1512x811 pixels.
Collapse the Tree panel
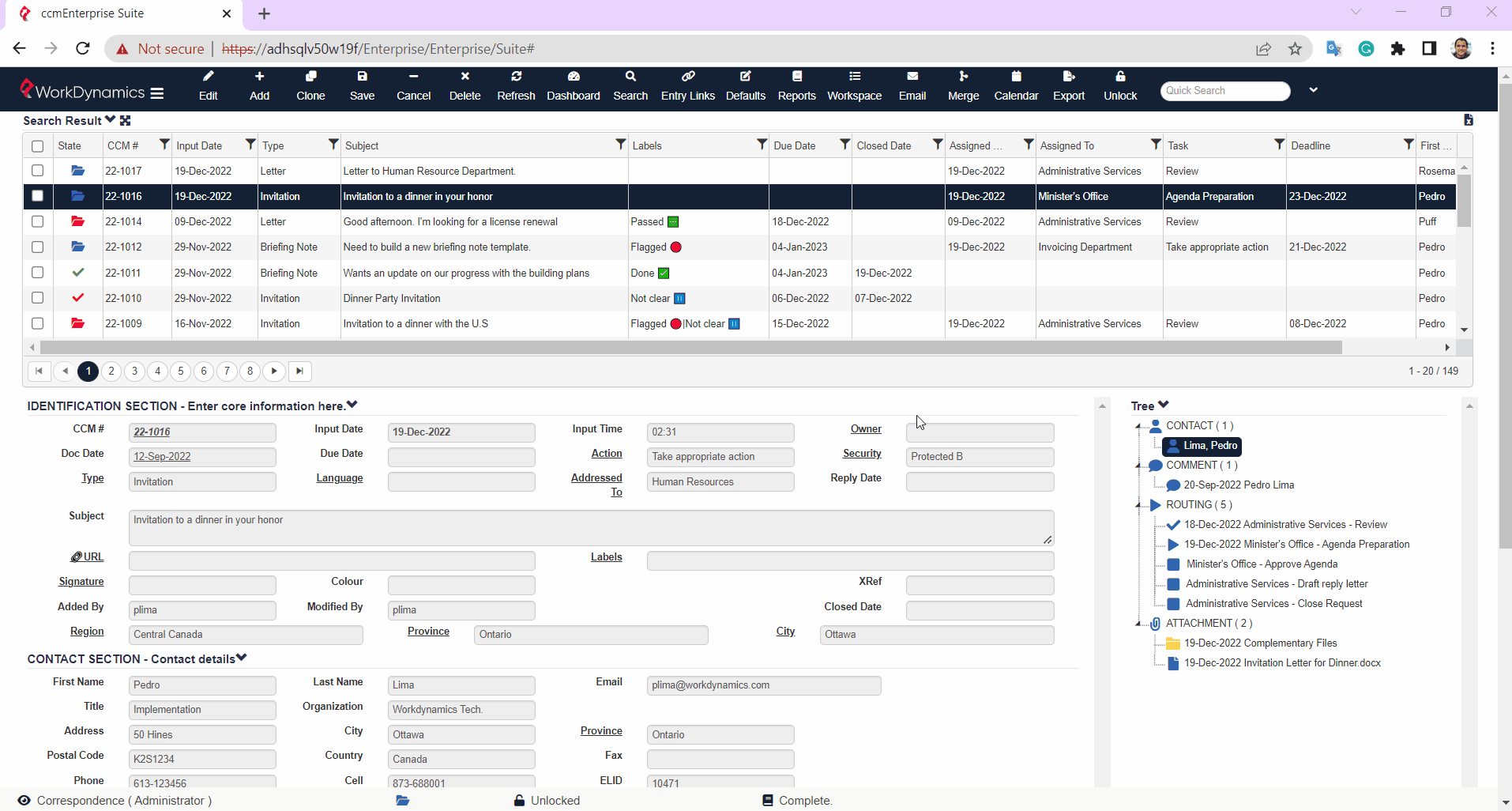pos(1164,405)
